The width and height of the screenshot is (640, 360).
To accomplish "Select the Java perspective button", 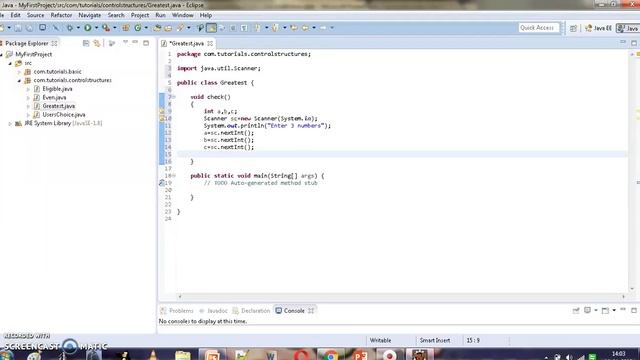I will [628, 28].
